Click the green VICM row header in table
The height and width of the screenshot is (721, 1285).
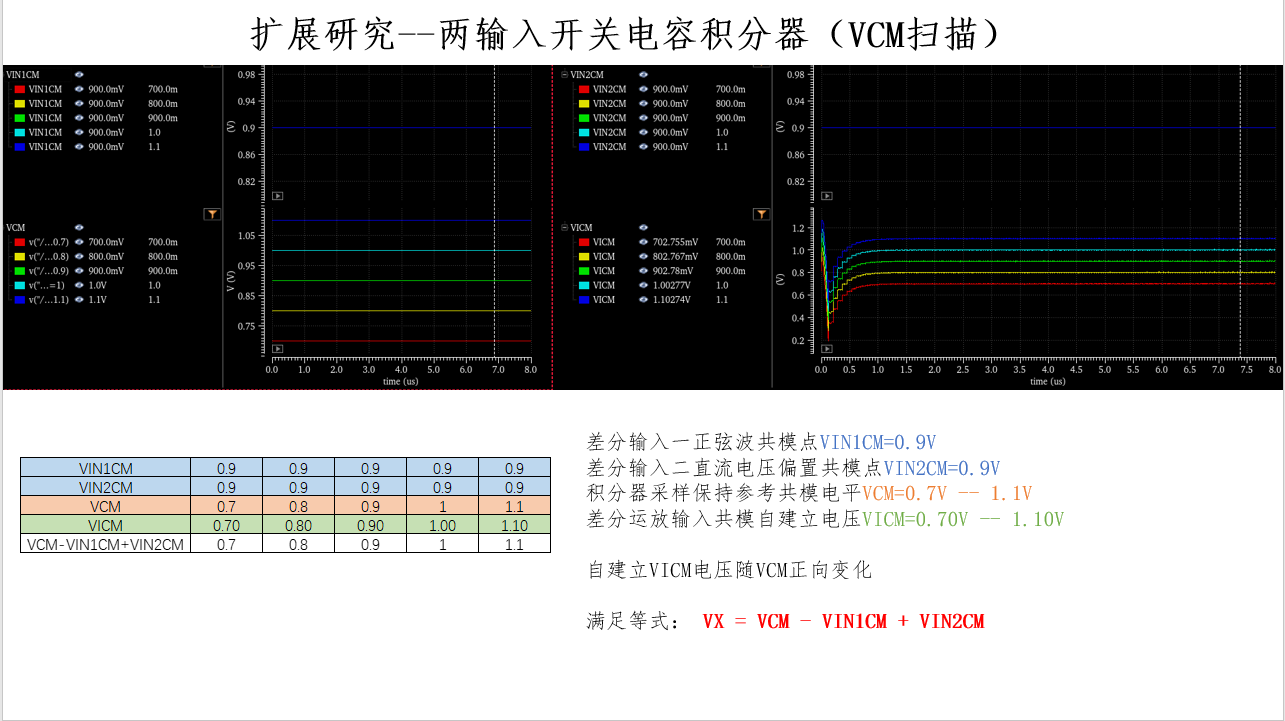106,525
